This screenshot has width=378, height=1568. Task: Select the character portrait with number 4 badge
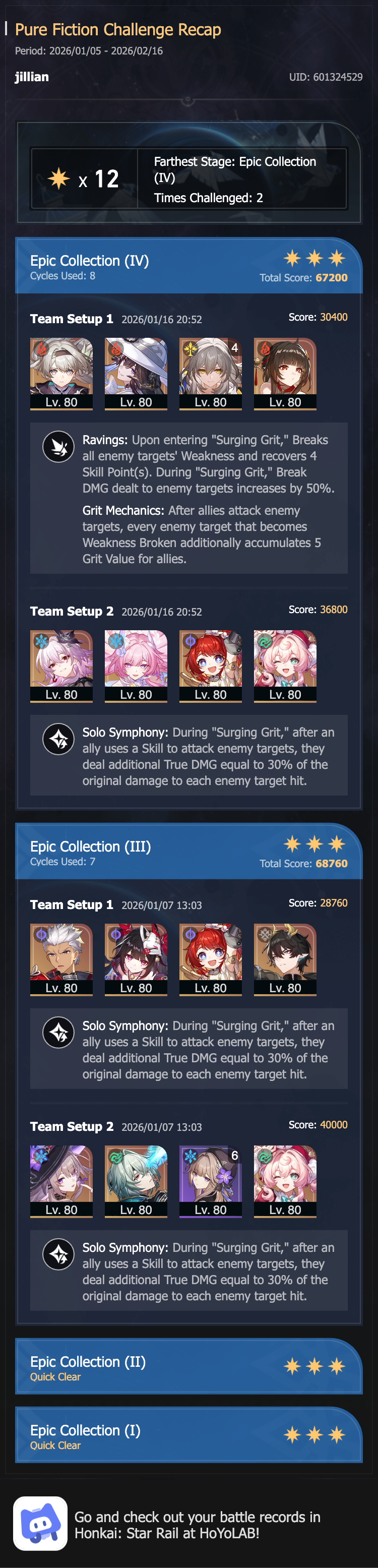(x=211, y=374)
